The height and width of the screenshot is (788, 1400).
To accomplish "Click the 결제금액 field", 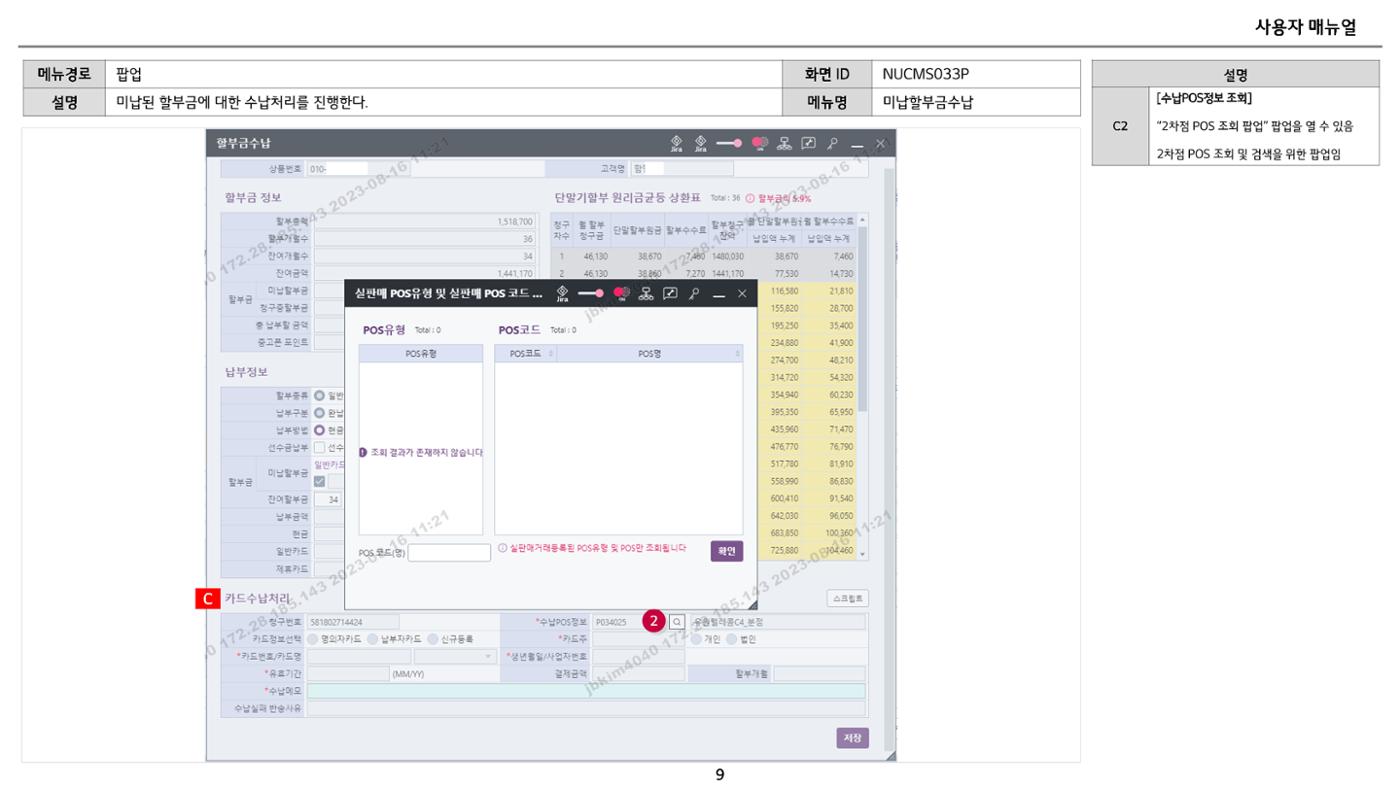I will (638, 674).
